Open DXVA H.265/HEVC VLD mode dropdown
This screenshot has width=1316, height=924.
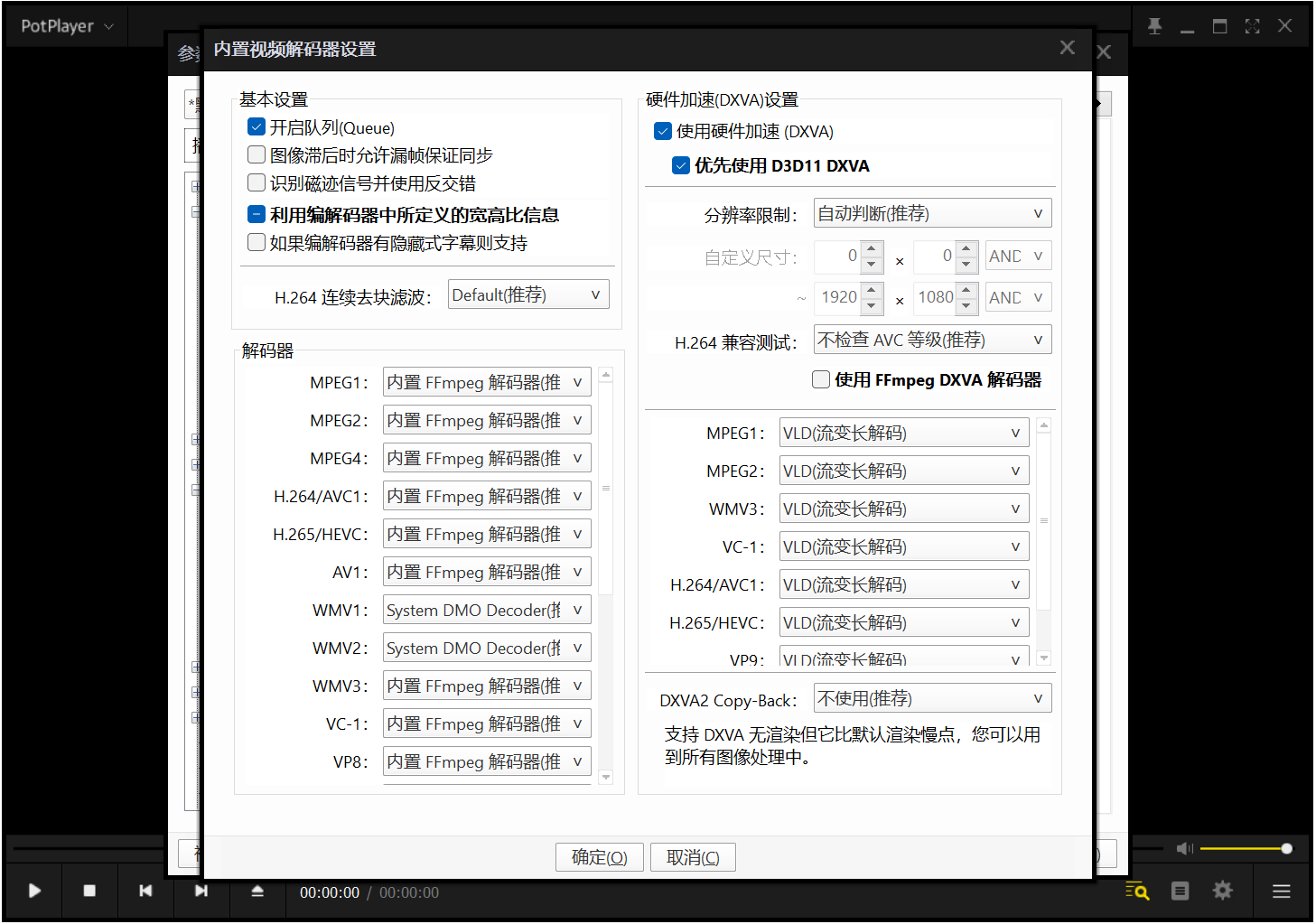click(903, 622)
